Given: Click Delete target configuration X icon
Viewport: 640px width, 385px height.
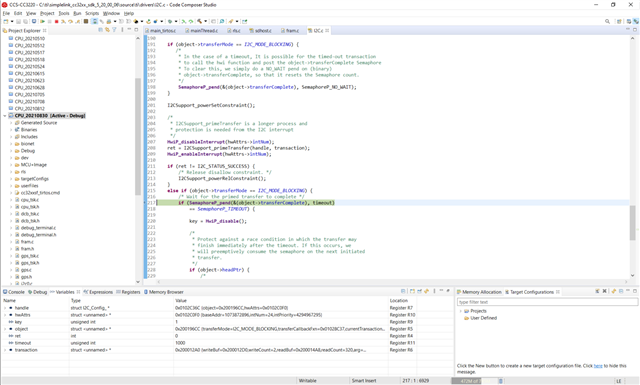Looking at the screenshot, I should [604, 291].
